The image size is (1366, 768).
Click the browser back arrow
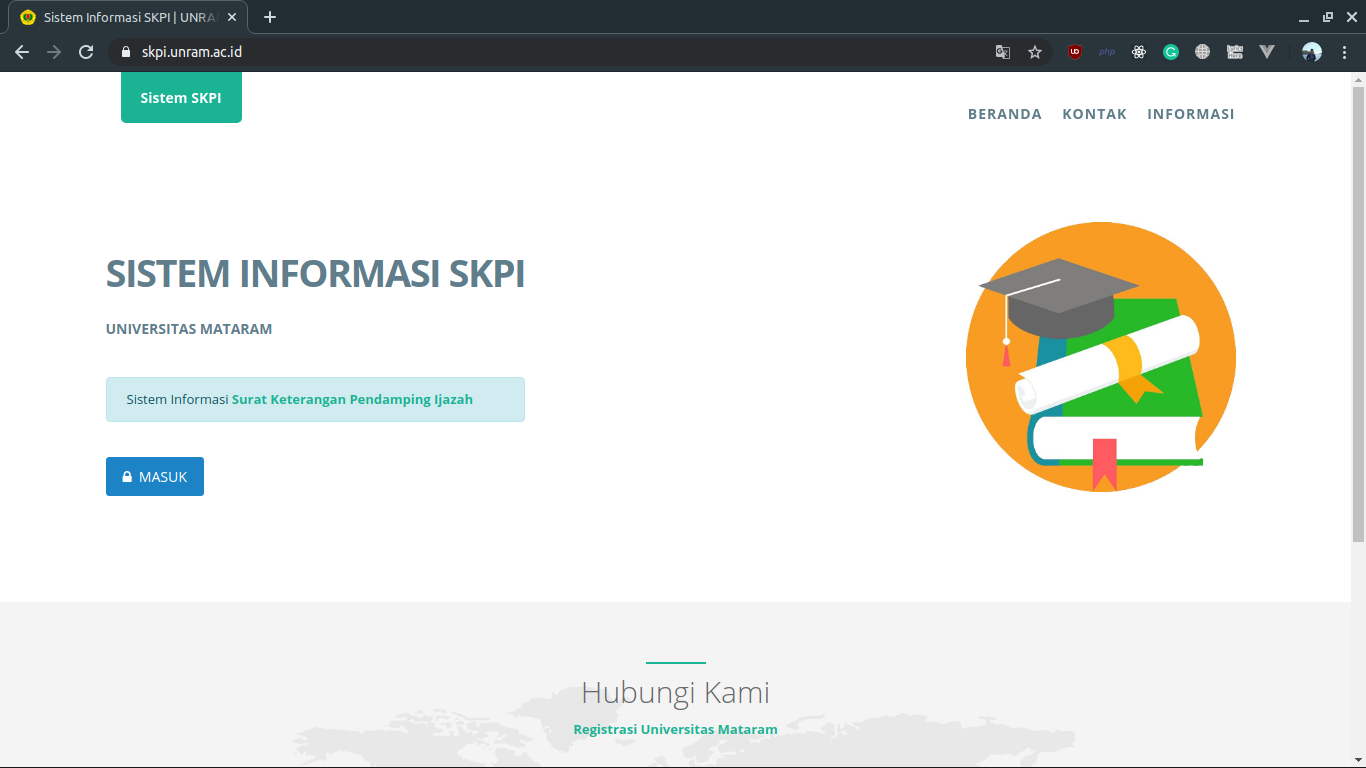click(x=22, y=52)
